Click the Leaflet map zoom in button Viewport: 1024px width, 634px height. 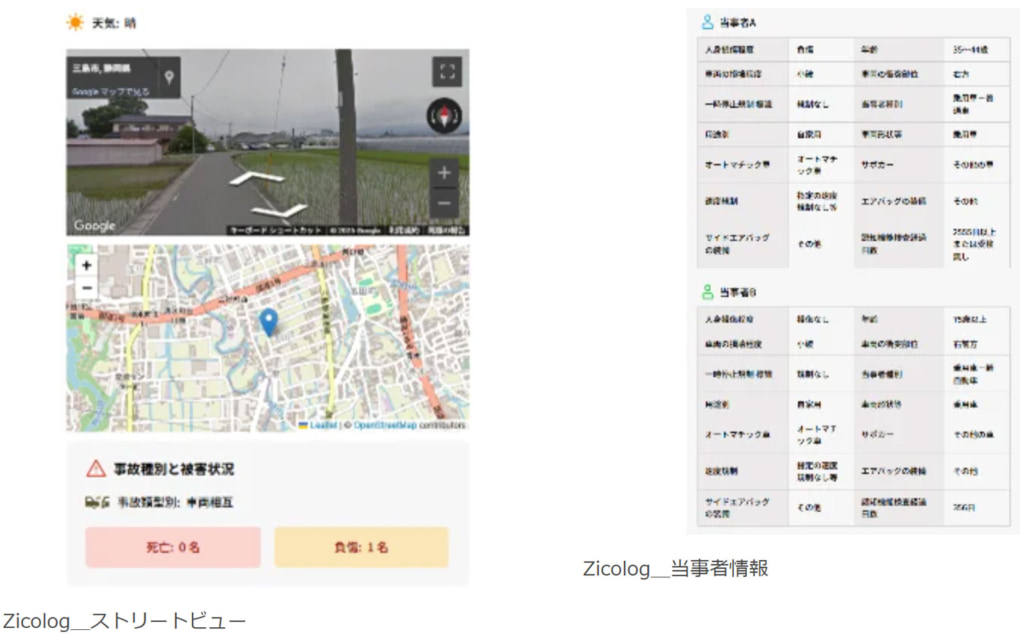[87, 266]
